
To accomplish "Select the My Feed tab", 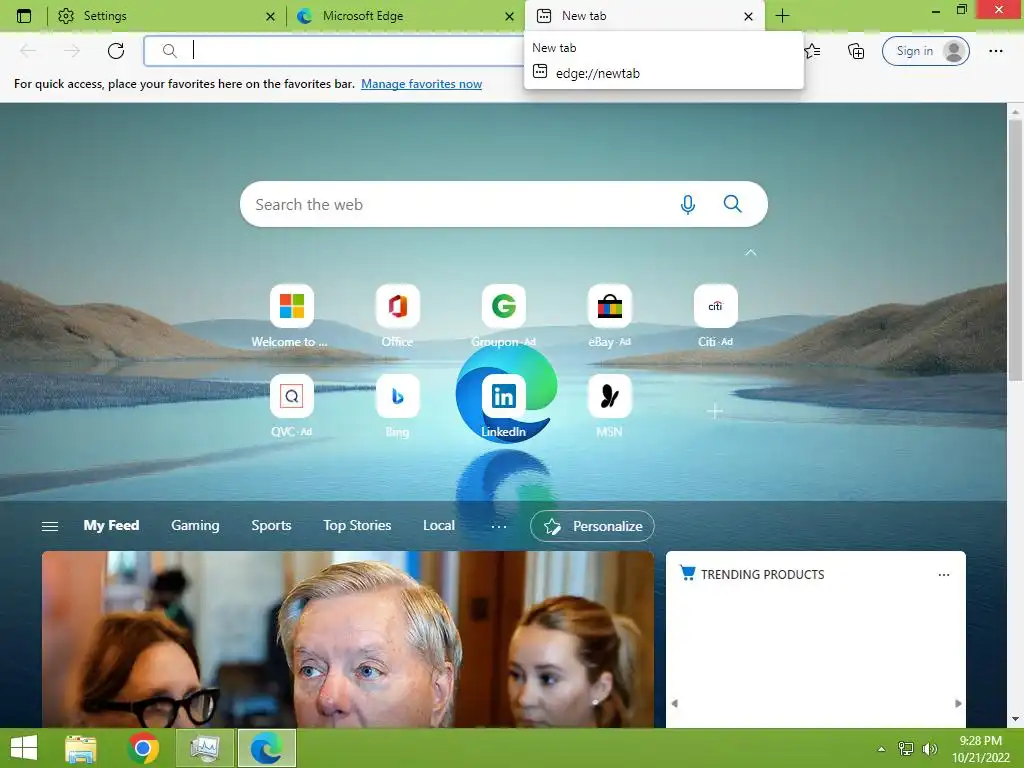I will click(x=111, y=526).
